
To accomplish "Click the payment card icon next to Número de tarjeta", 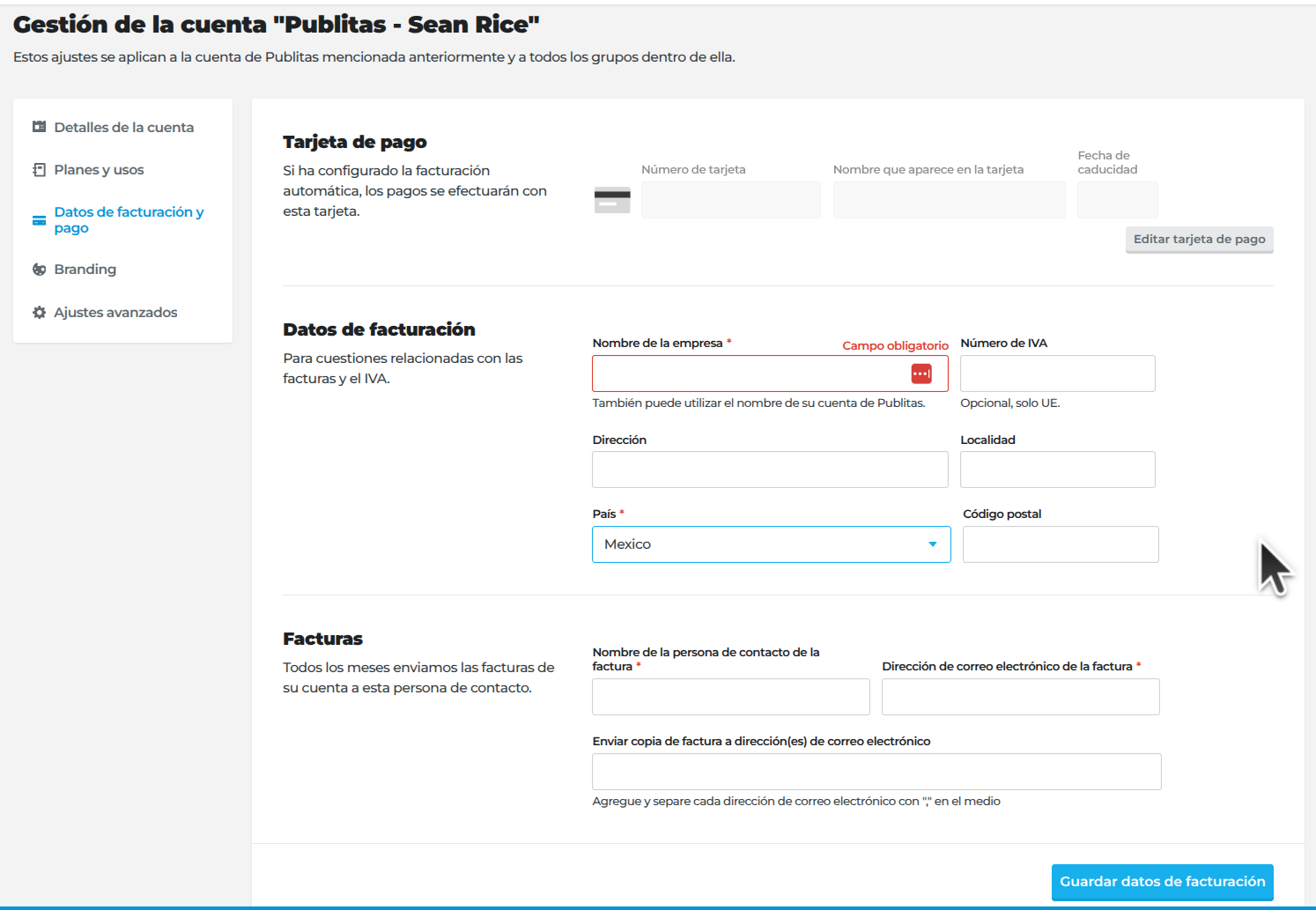I will (612, 200).
